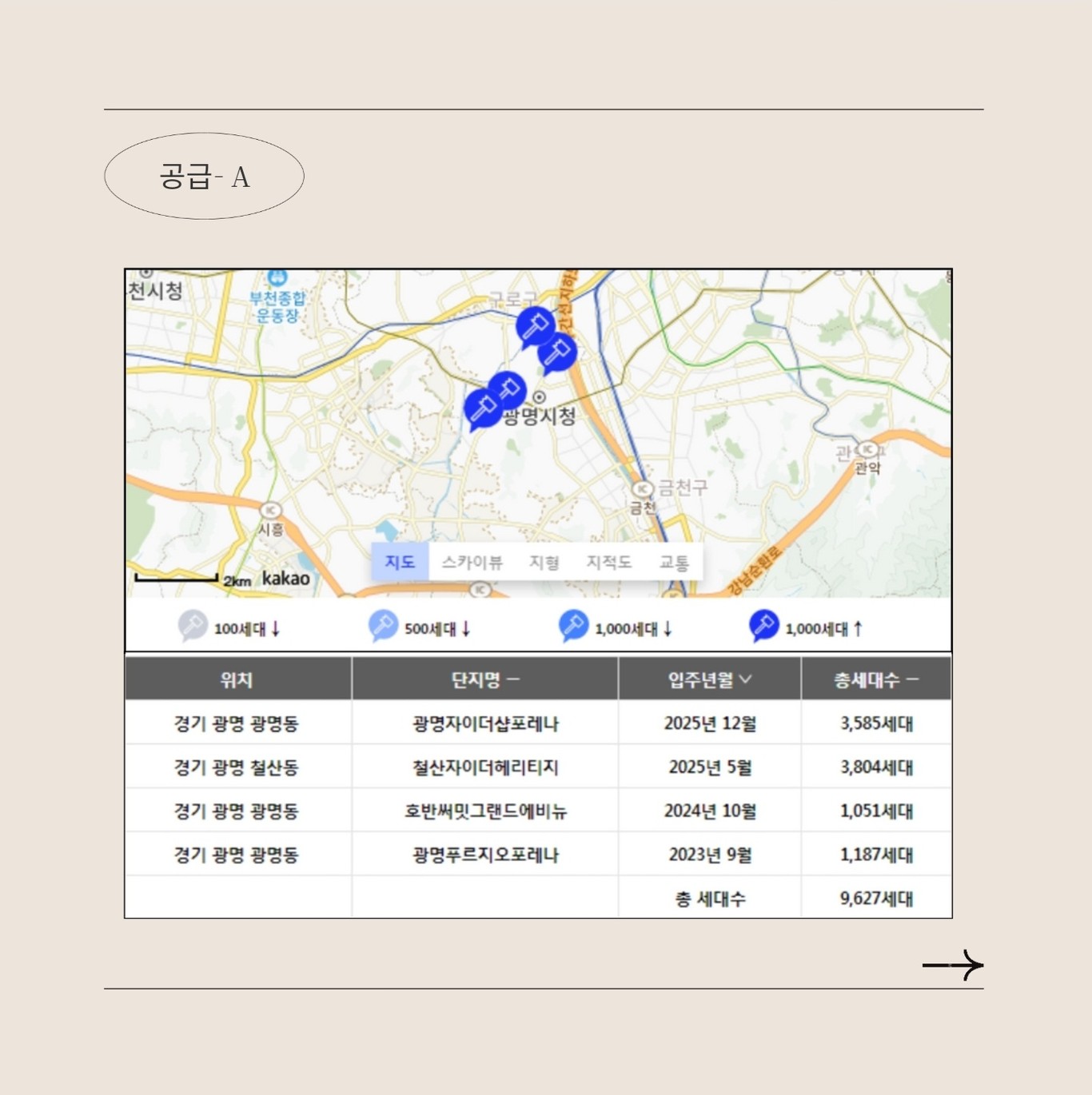This screenshot has width=1092, height=1095.
Task: Click the 3,804세대 household count cell
Action: (876, 767)
